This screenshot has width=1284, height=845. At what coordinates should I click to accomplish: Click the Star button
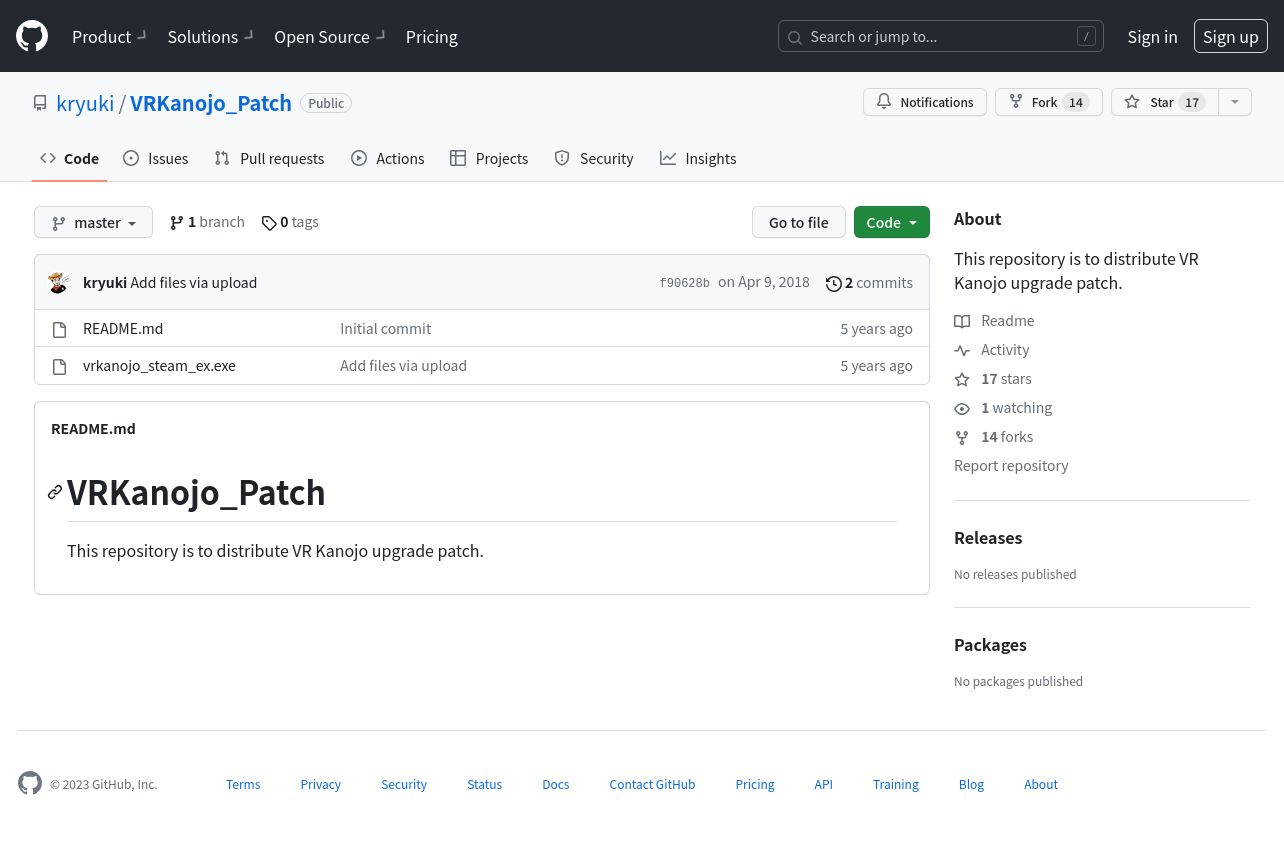point(1164,102)
